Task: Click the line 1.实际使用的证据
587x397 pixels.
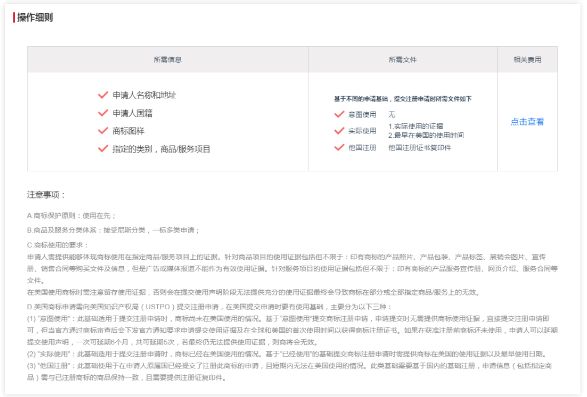Action: 416,126
